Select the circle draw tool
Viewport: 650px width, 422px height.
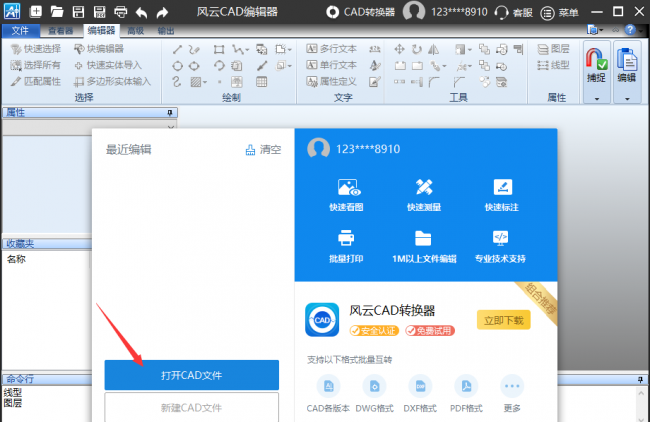(x=177, y=65)
